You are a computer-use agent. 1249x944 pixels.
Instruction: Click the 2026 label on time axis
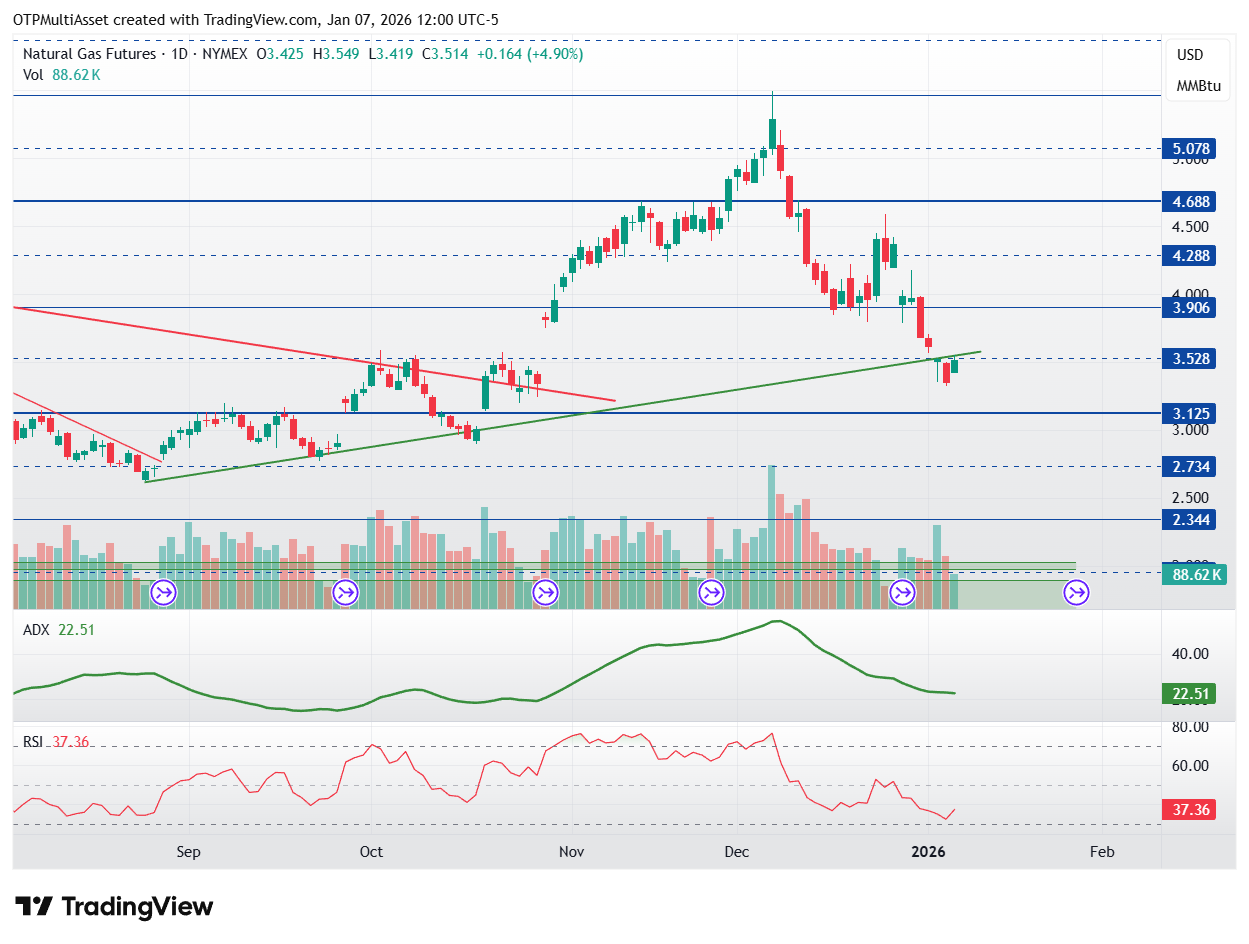click(929, 852)
